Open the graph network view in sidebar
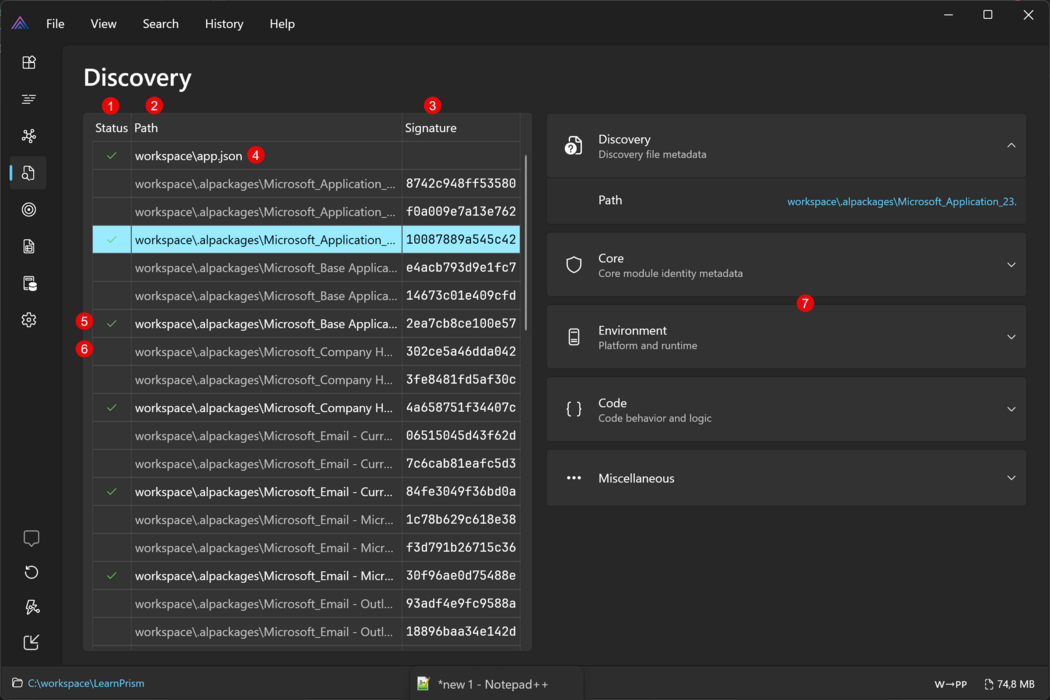 coord(29,136)
